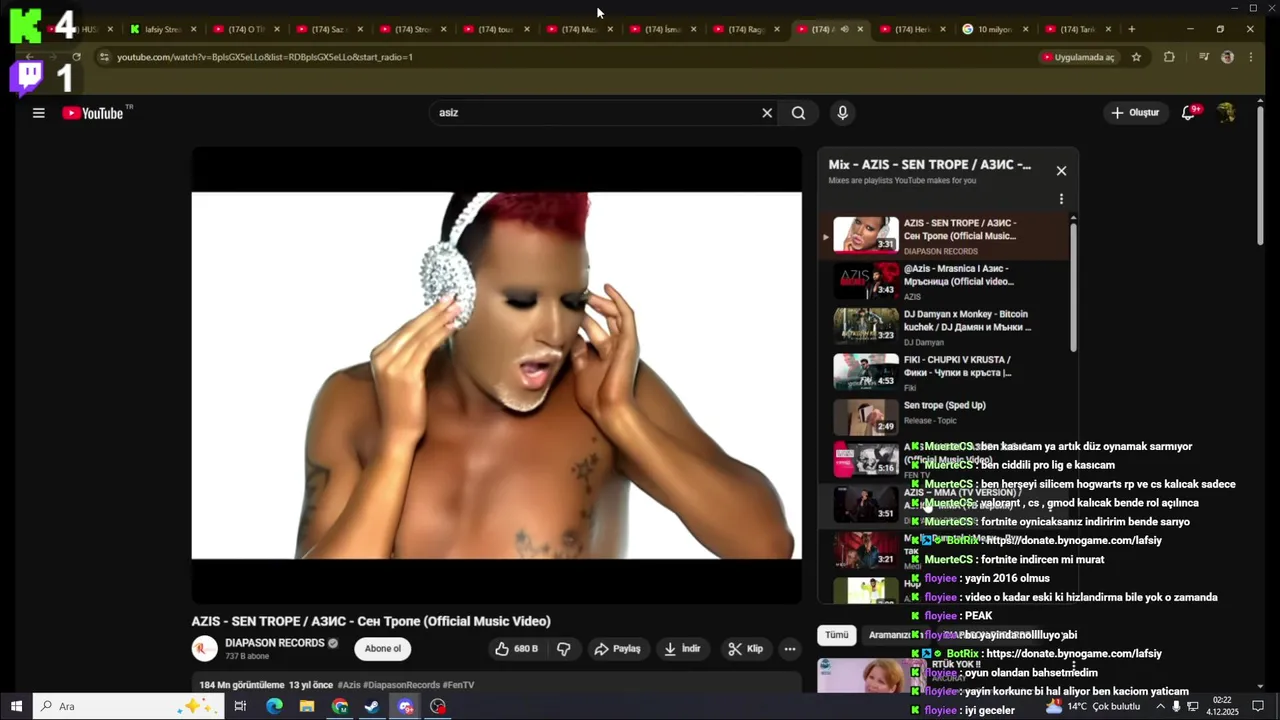Open the account avatar menu
The image size is (1280, 720).
(x=1226, y=113)
